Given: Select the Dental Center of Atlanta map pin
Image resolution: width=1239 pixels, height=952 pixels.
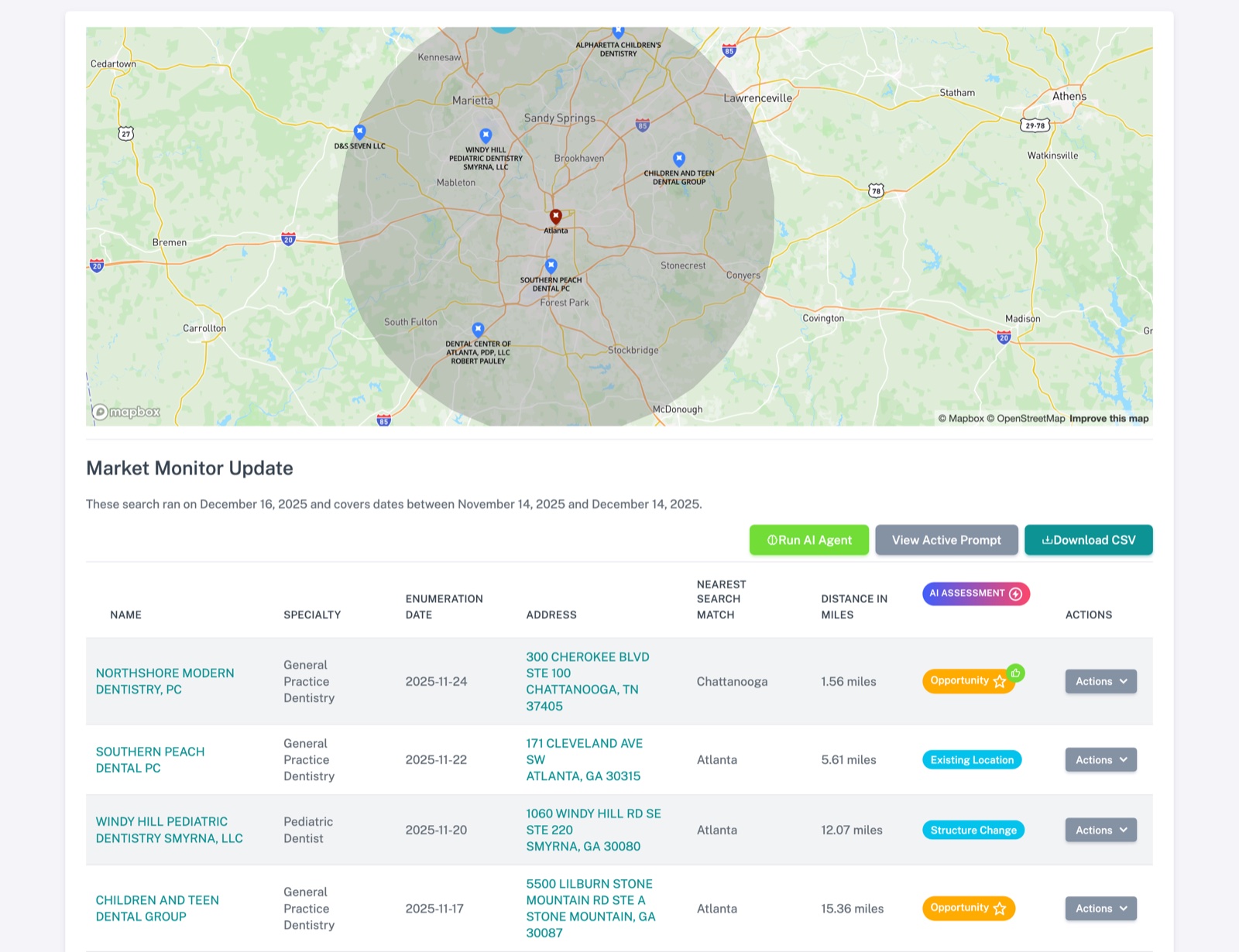Looking at the screenshot, I should pyautogui.click(x=478, y=327).
